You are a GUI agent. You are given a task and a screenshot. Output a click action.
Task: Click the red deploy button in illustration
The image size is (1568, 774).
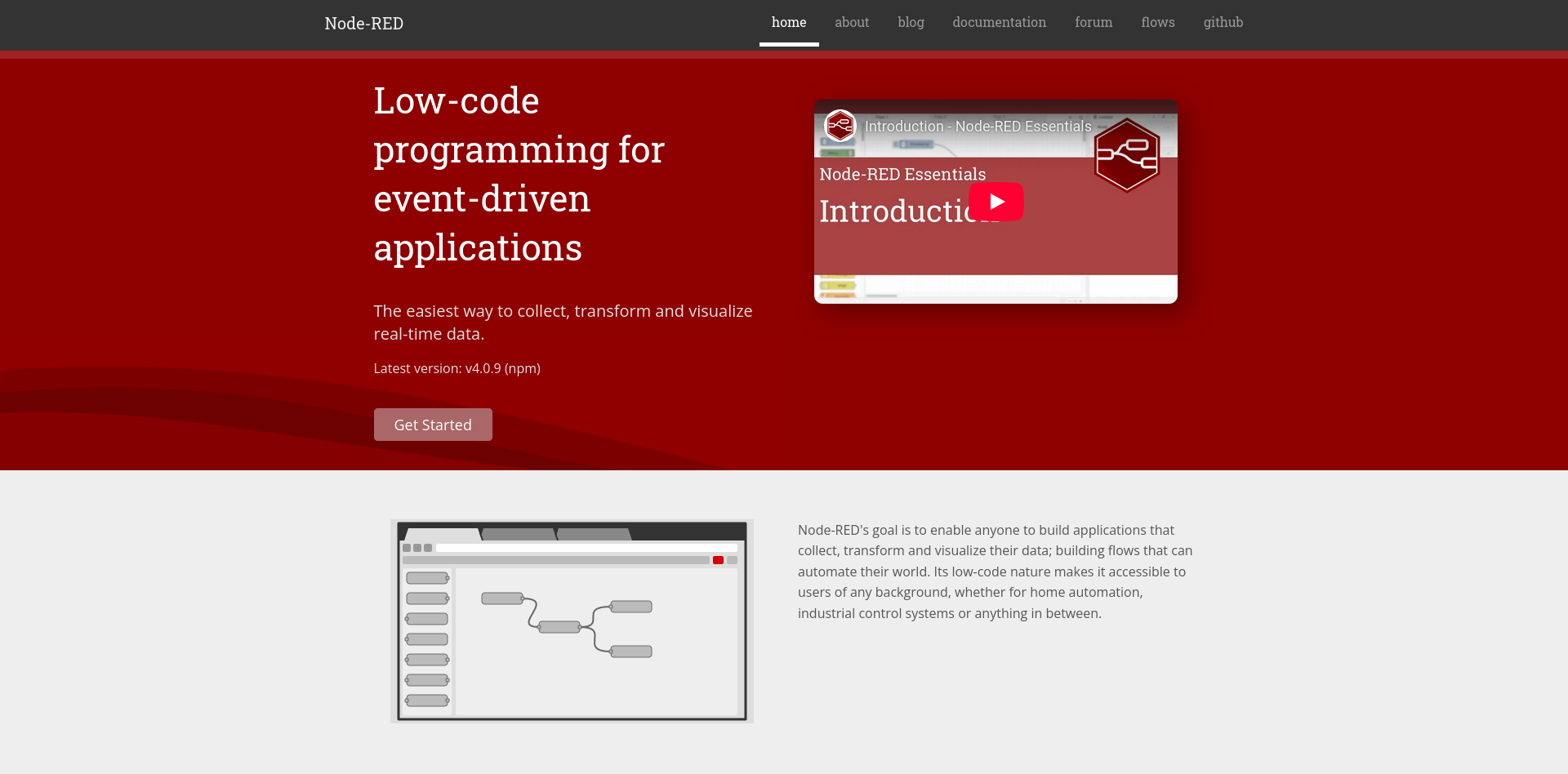pyautogui.click(x=718, y=560)
